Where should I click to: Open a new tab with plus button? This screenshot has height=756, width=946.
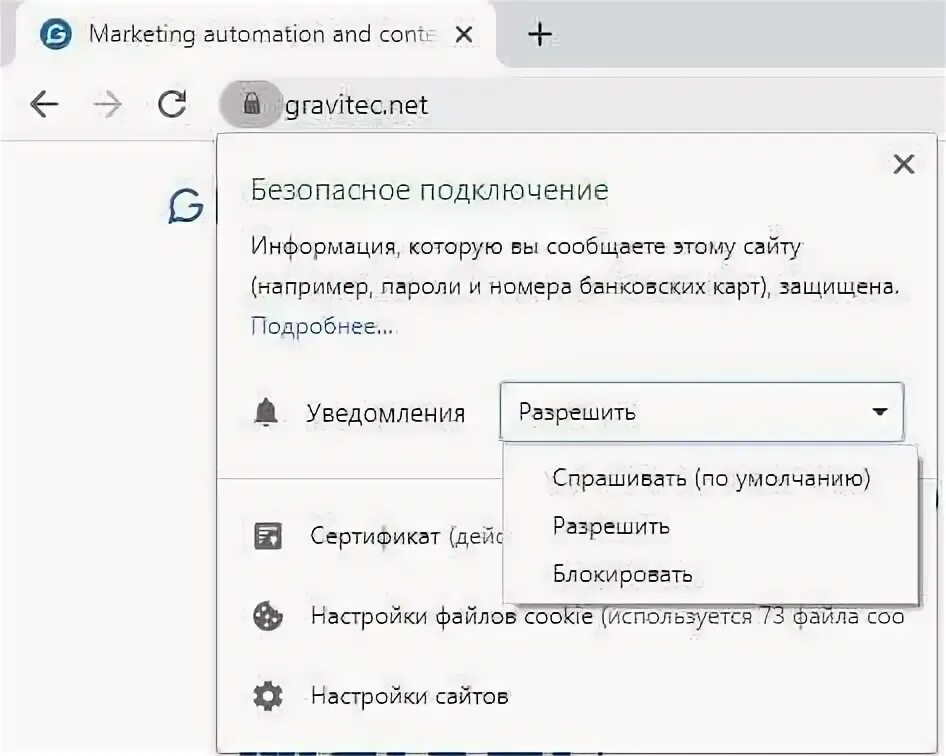(540, 34)
